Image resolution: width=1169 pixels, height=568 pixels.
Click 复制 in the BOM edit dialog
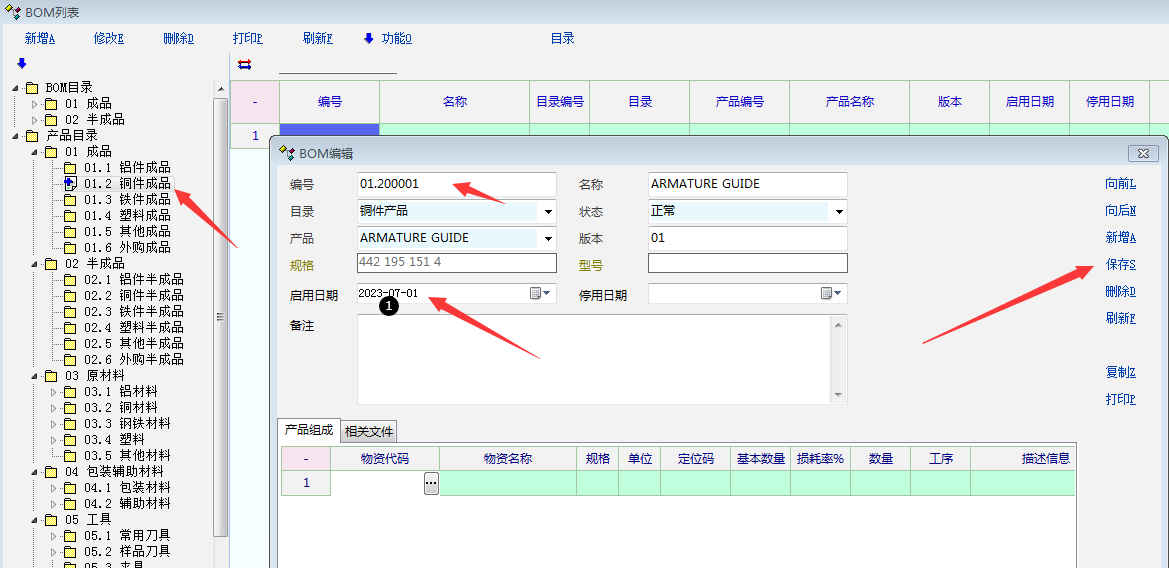coord(1120,372)
